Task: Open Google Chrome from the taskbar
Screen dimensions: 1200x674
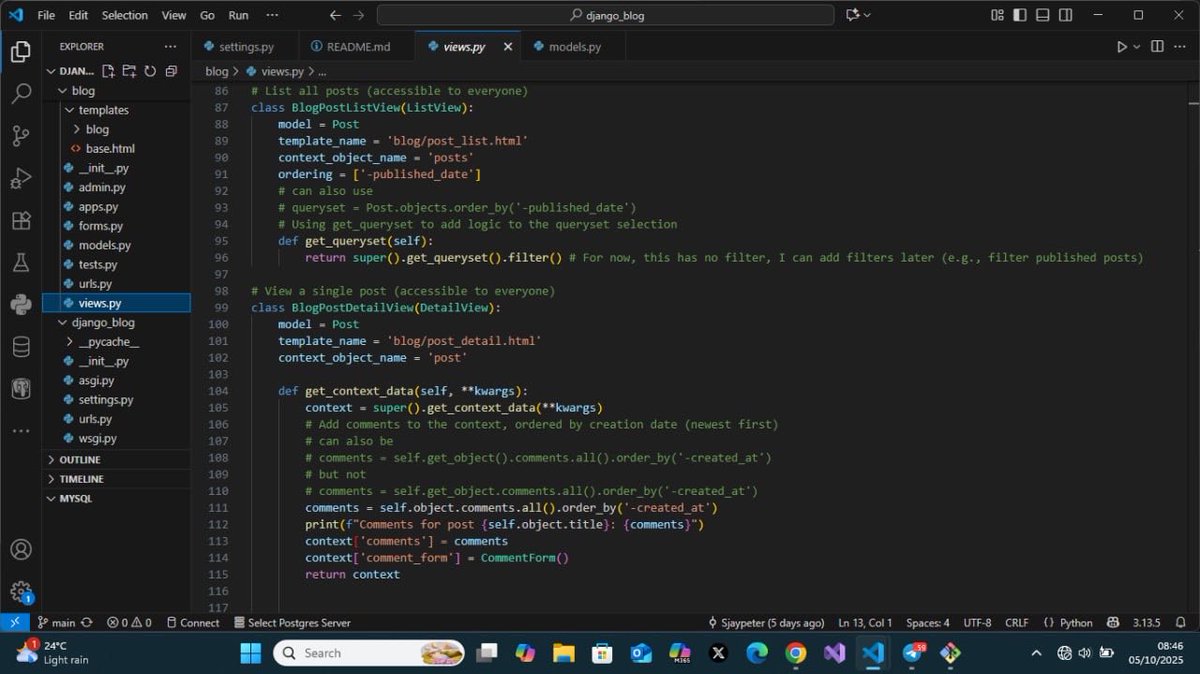Action: (x=796, y=653)
